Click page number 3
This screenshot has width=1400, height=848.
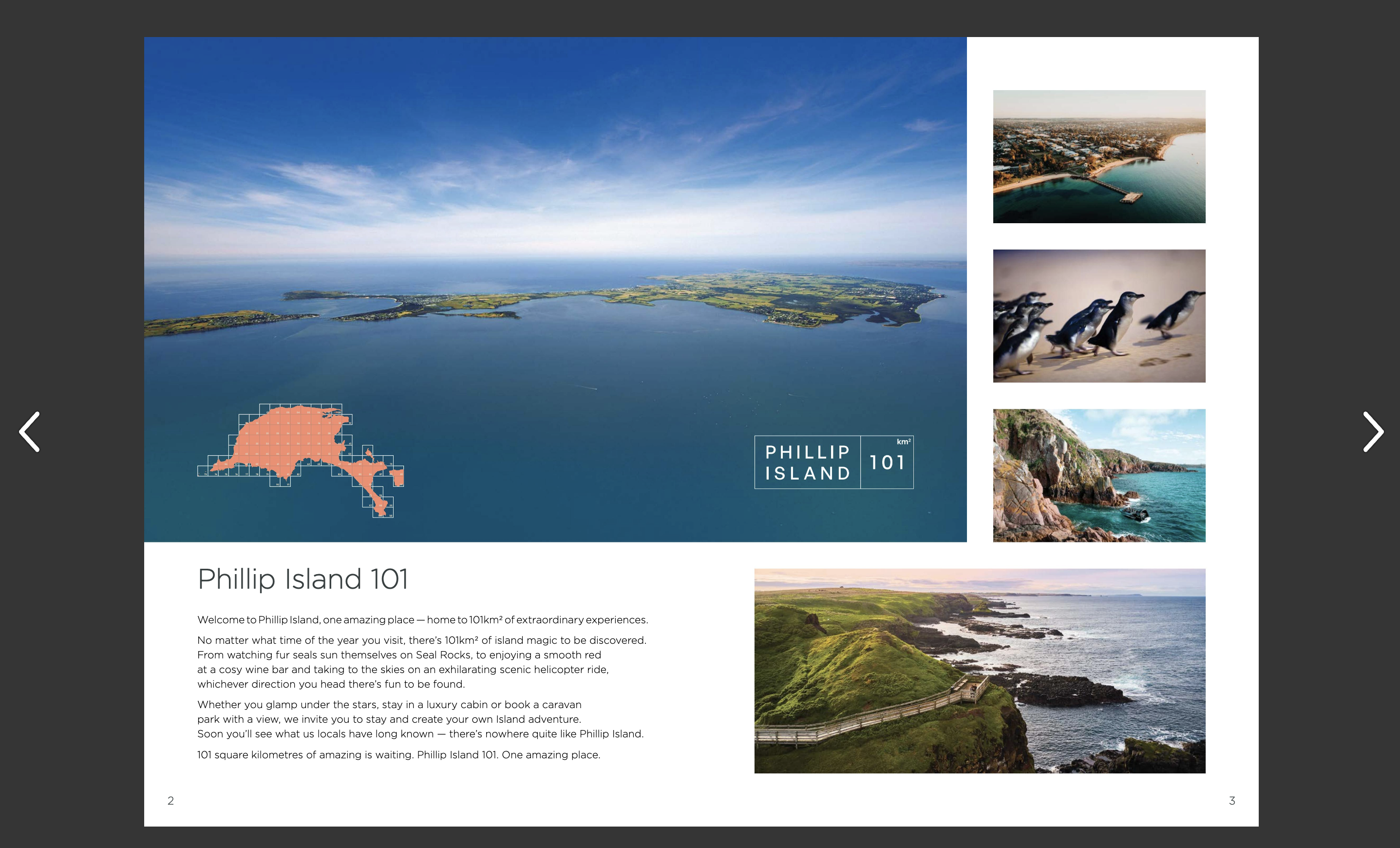click(1232, 801)
